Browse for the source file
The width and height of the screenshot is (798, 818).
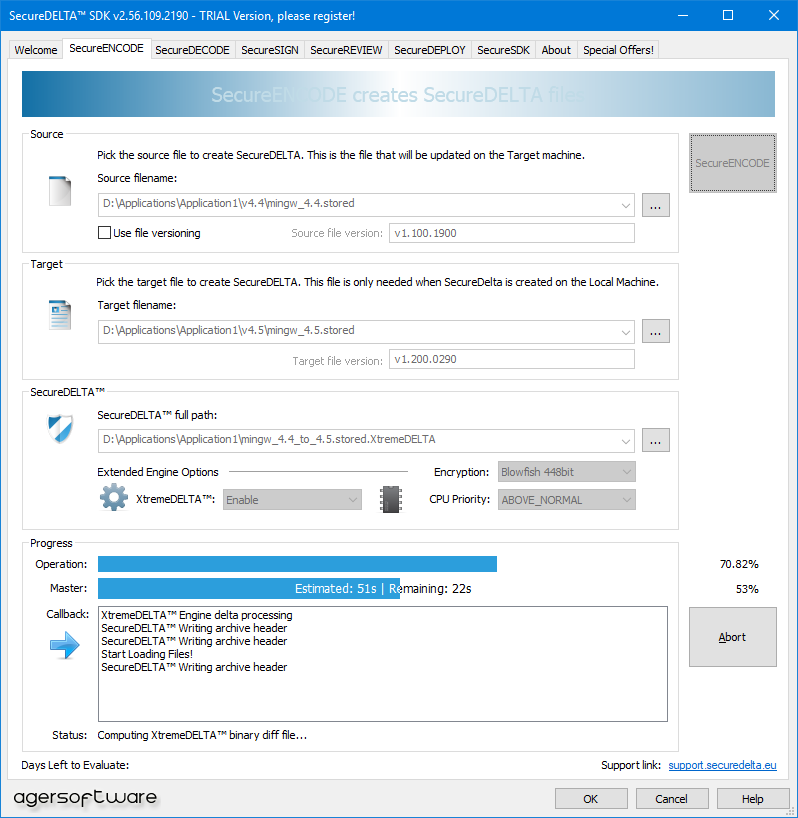[656, 205]
